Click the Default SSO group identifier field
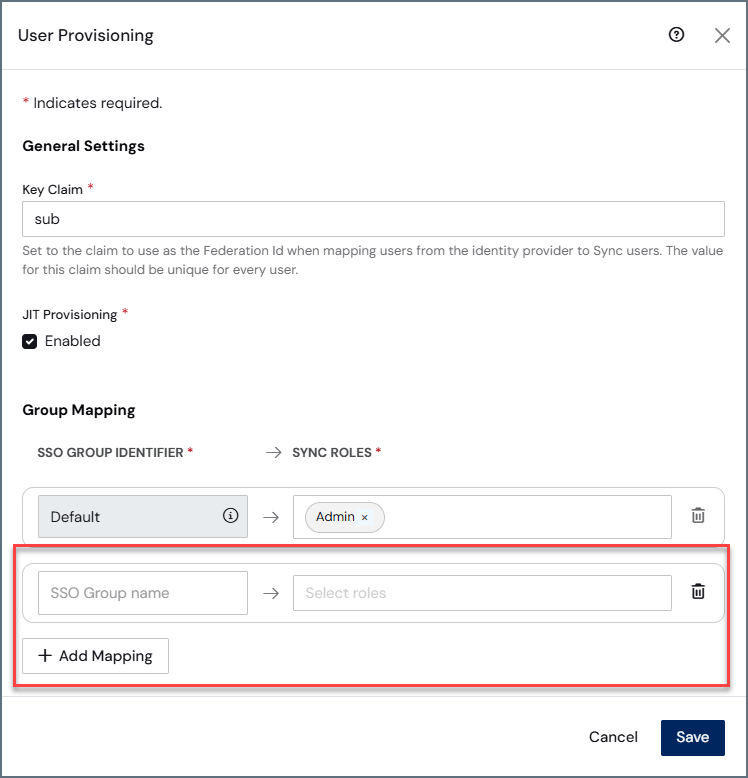748x778 pixels. [x=143, y=517]
